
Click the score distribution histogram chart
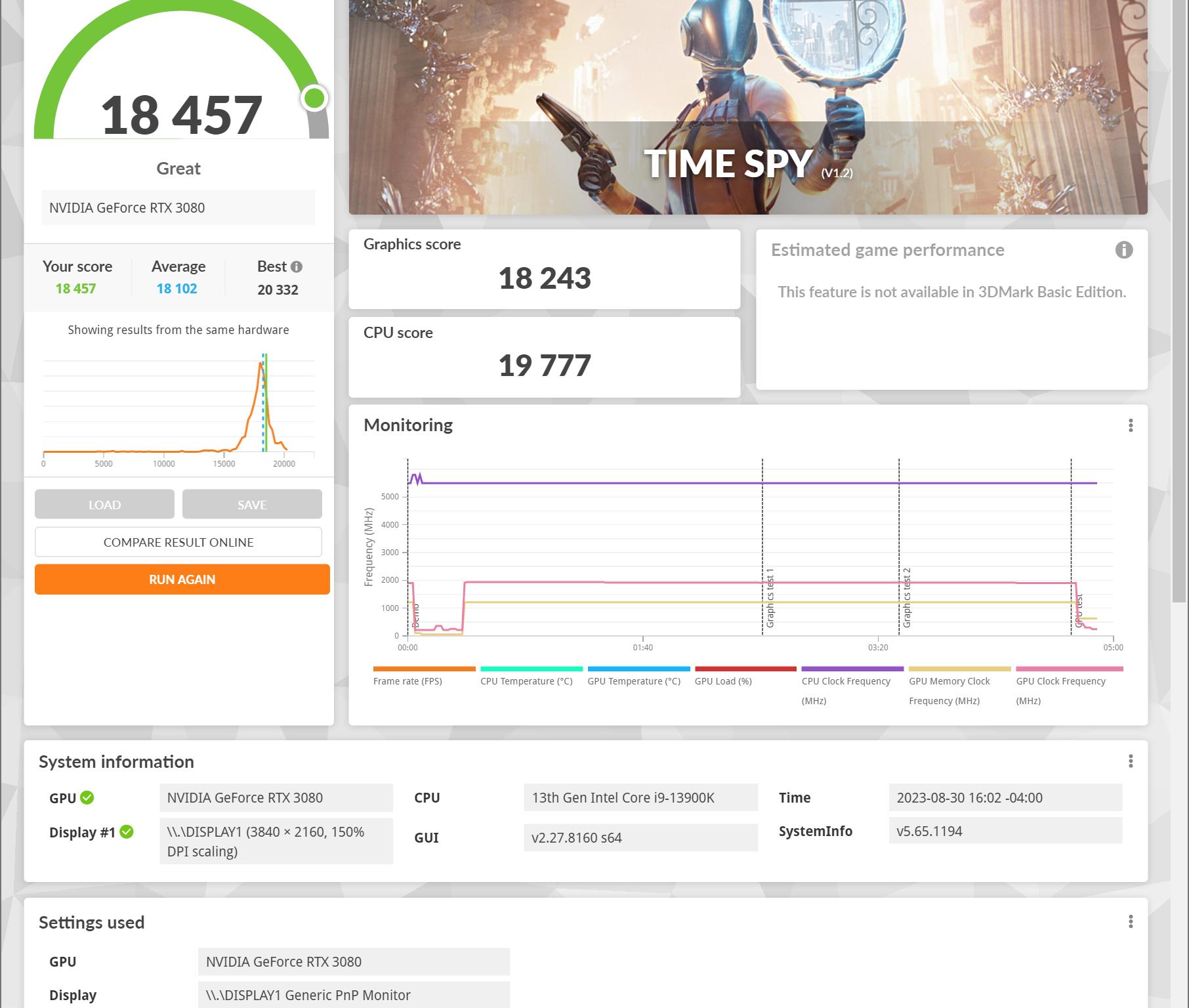(x=178, y=407)
